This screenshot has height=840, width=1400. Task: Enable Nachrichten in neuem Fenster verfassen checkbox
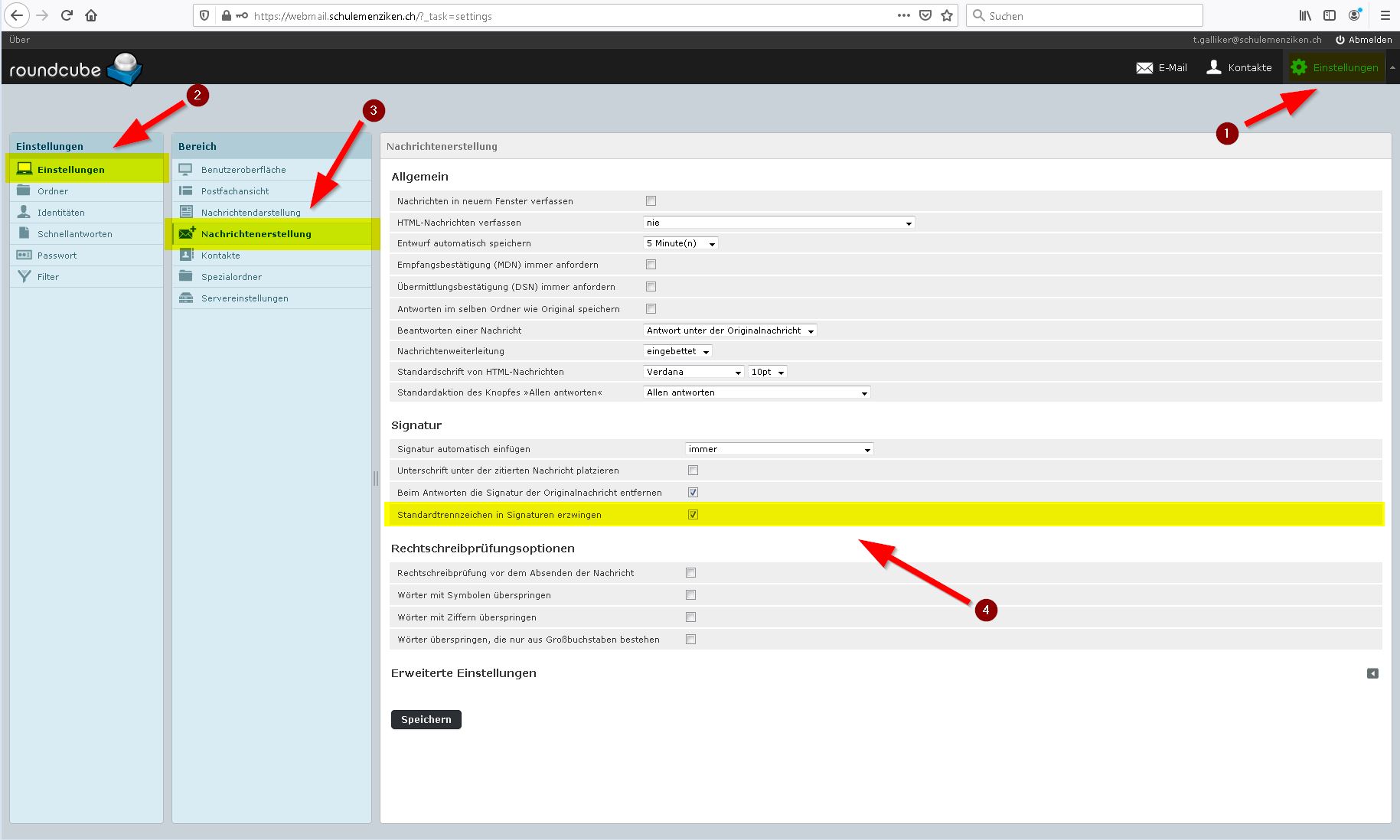click(651, 201)
